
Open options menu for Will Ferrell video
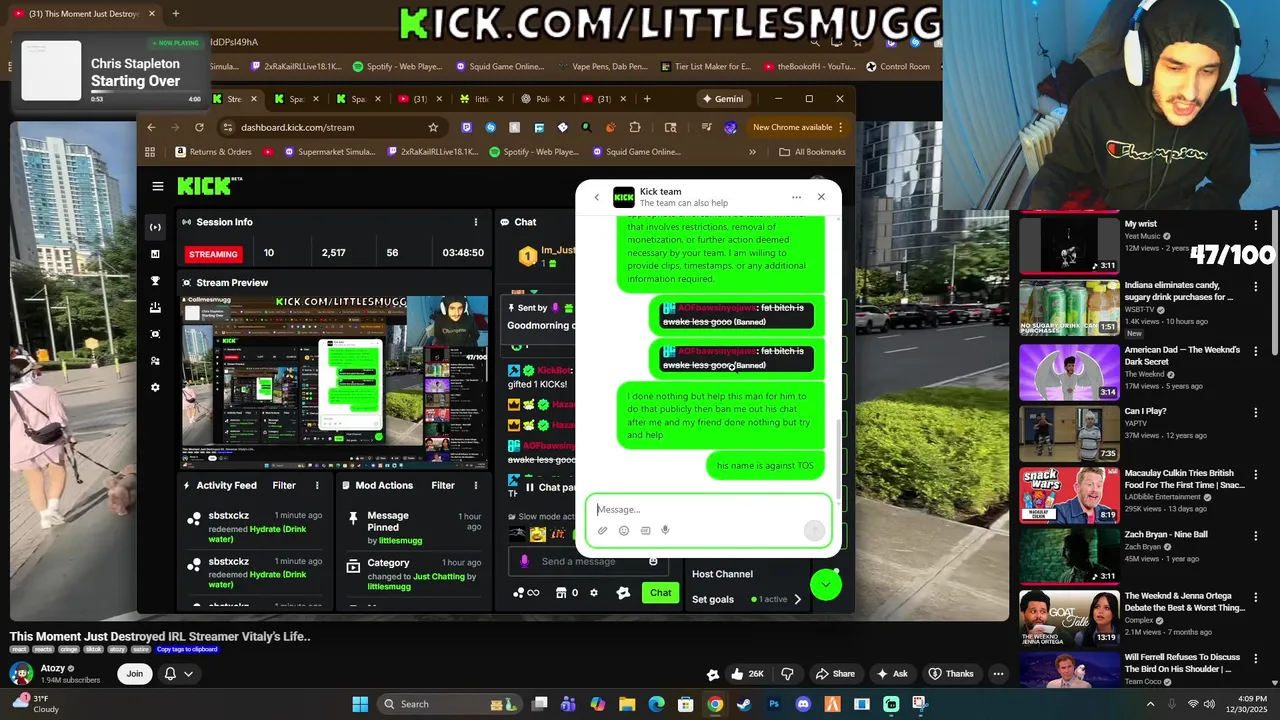pos(1256,659)
